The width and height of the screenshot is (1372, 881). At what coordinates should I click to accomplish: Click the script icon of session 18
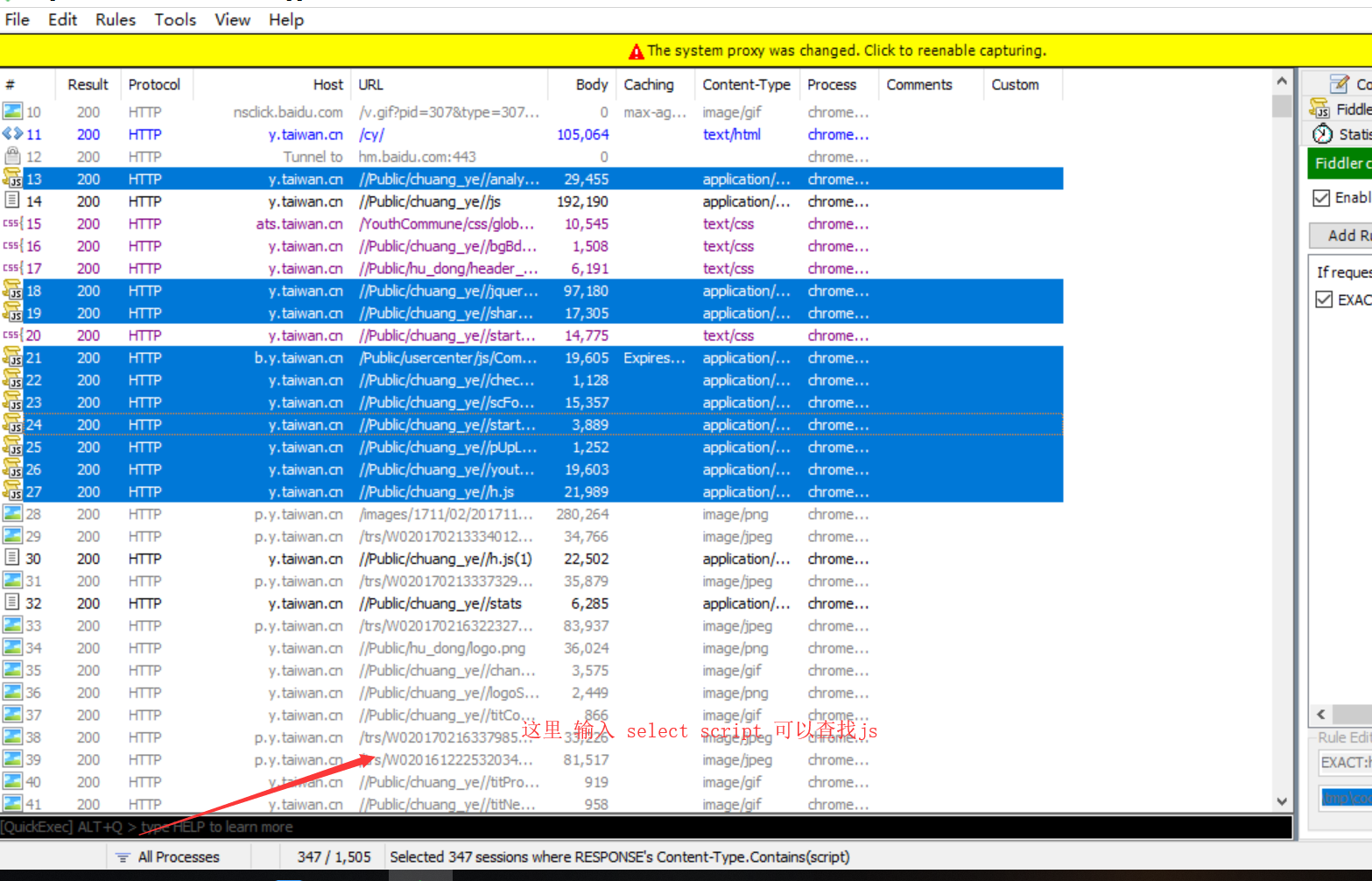(12, 291)
